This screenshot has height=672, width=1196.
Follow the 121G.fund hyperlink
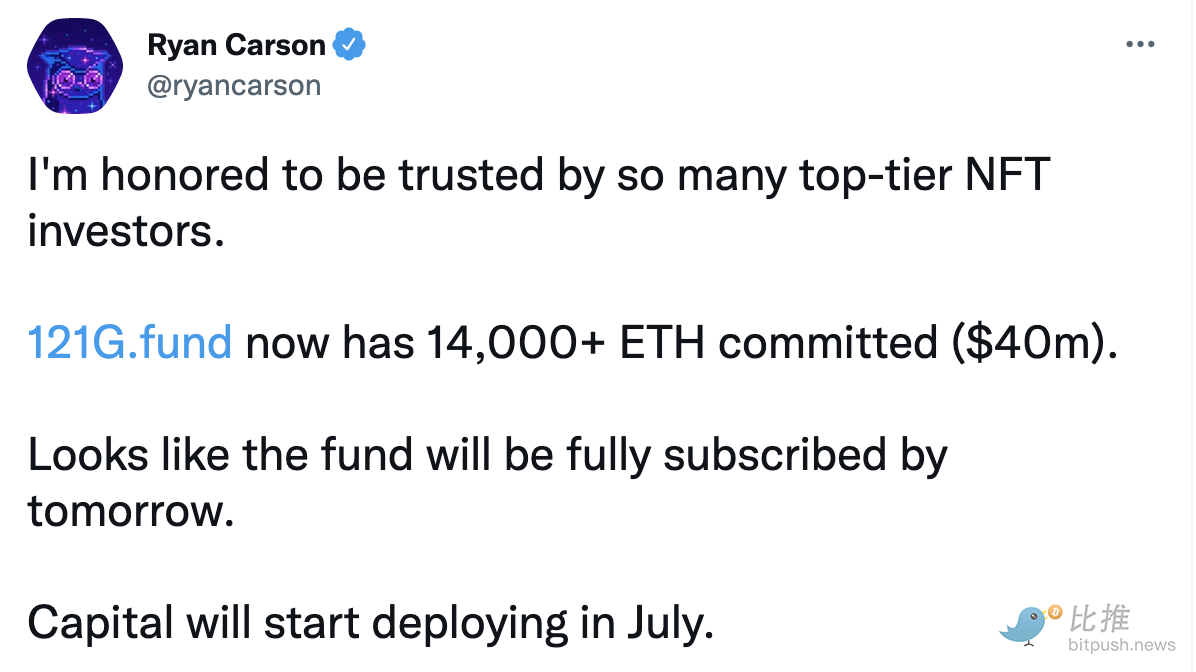[130, 342]
